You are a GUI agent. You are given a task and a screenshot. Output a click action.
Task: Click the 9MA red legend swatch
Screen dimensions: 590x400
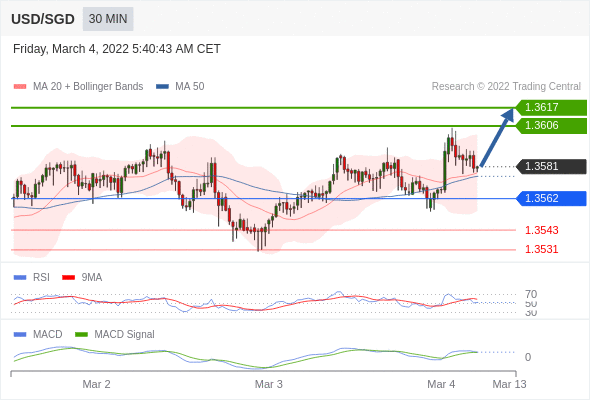[x=68, y=278]
